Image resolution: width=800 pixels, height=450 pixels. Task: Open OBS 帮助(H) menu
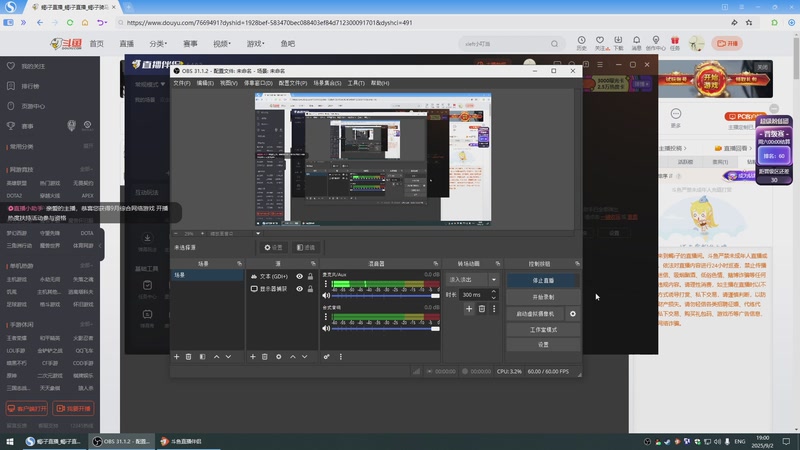tap(380, 83)
